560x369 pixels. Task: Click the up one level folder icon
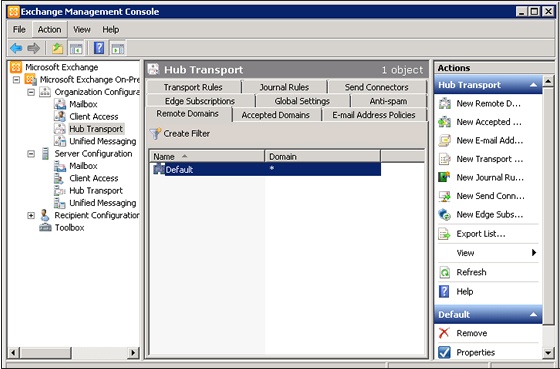click(58, 48)
